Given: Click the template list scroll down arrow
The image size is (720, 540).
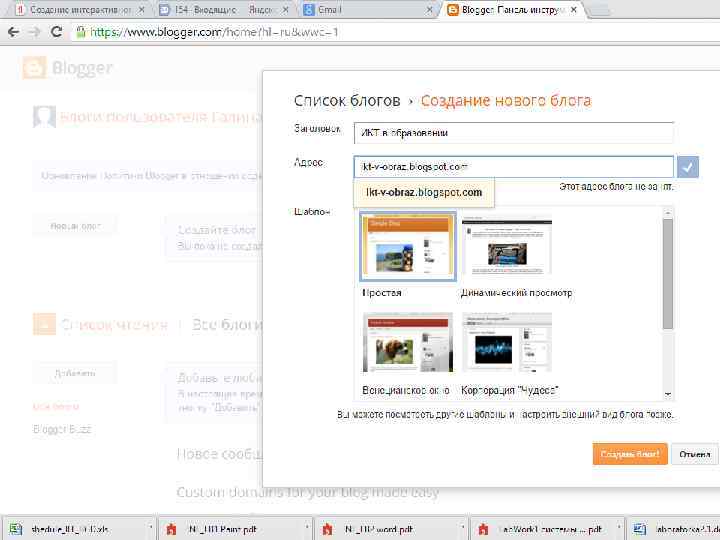Looking at the screenshot, I should pos(668,394).
